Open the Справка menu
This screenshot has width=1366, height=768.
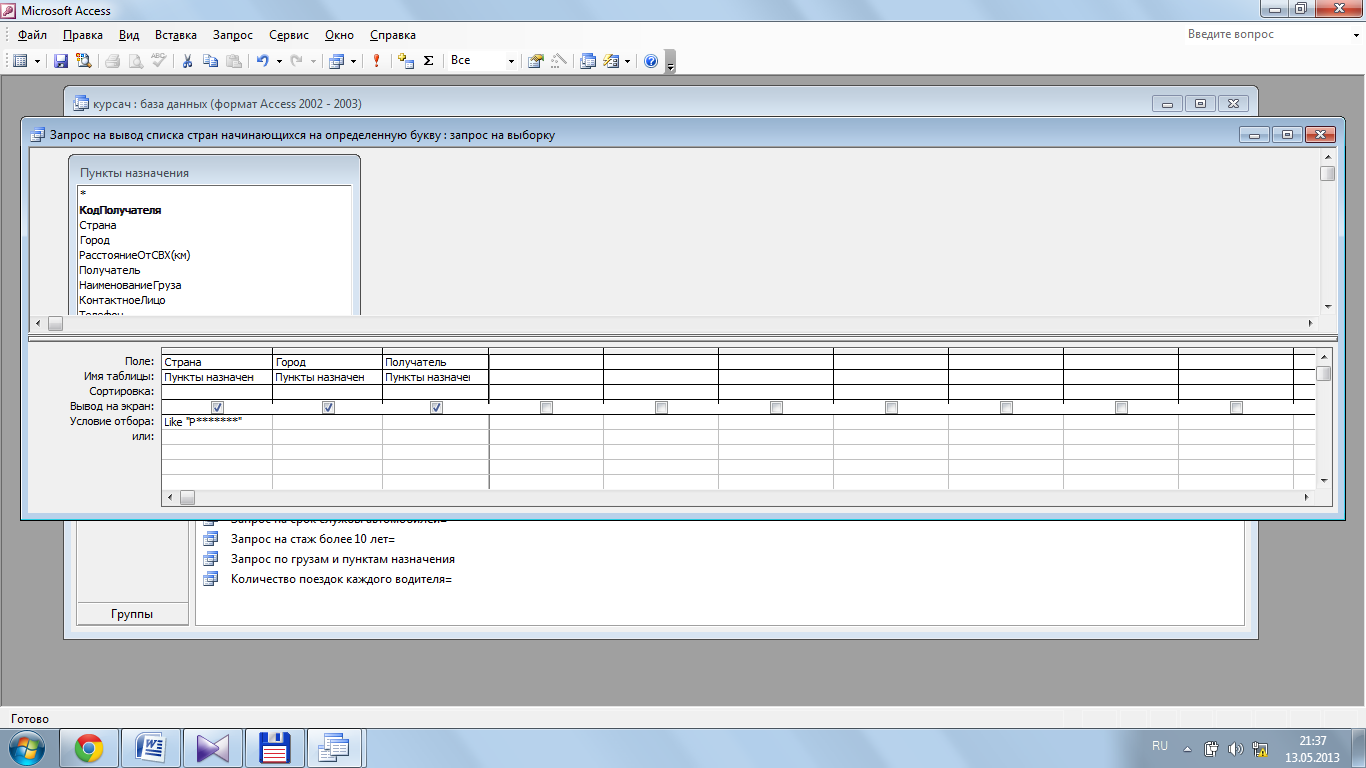coord(393,34)
